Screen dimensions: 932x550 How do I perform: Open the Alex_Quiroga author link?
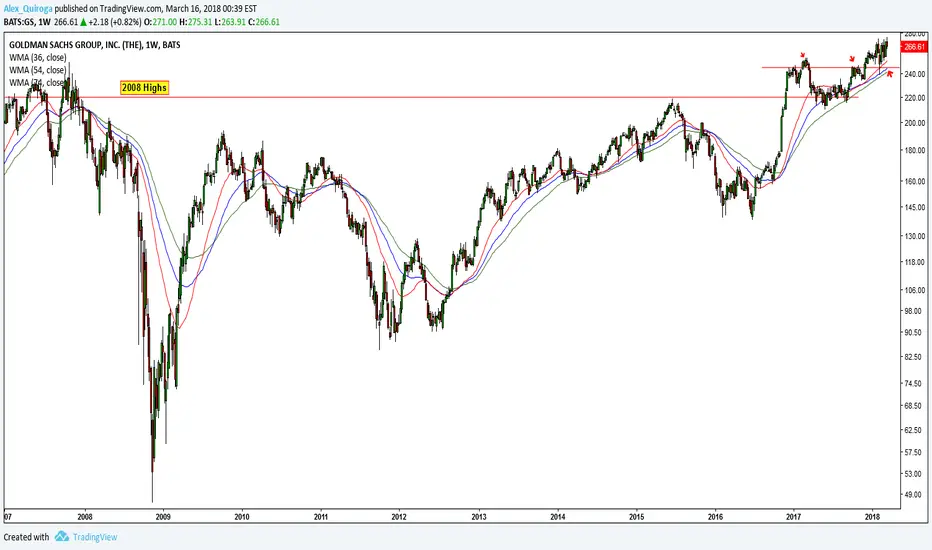coord(27,9)
